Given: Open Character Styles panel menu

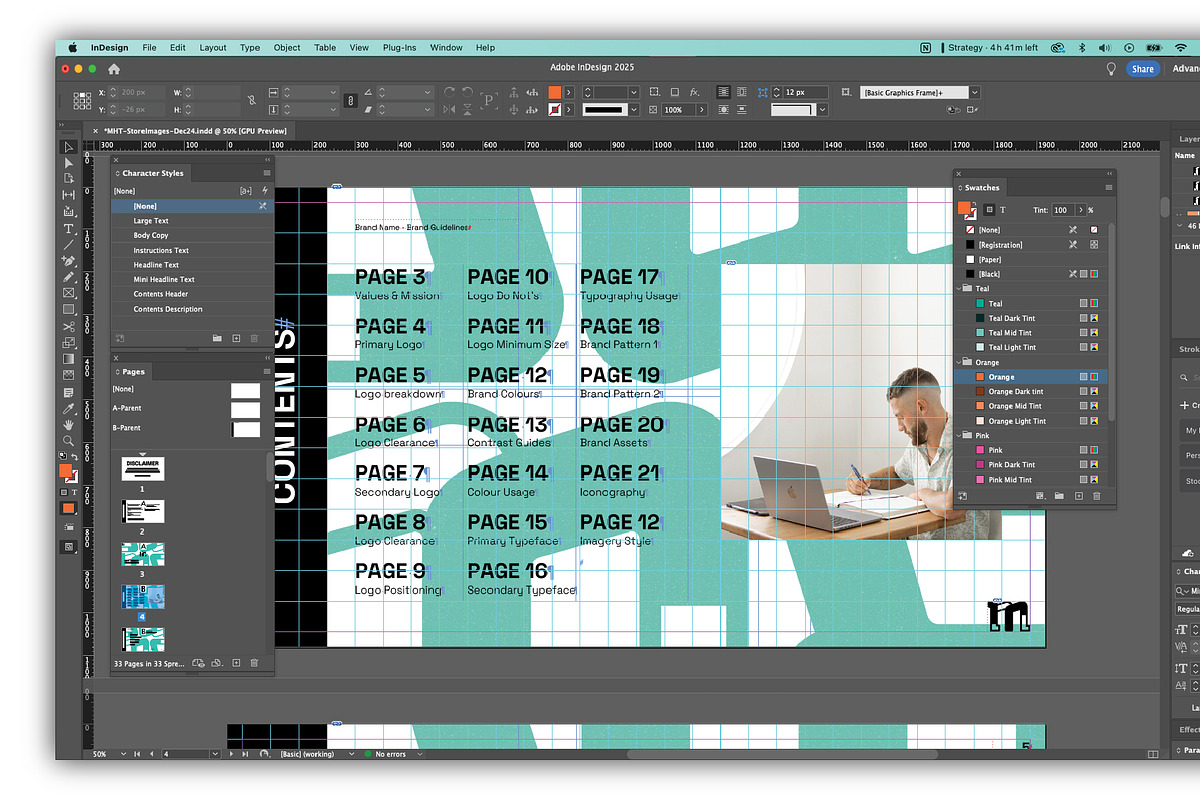Looking at the screenshot, I should pos(267,173).
